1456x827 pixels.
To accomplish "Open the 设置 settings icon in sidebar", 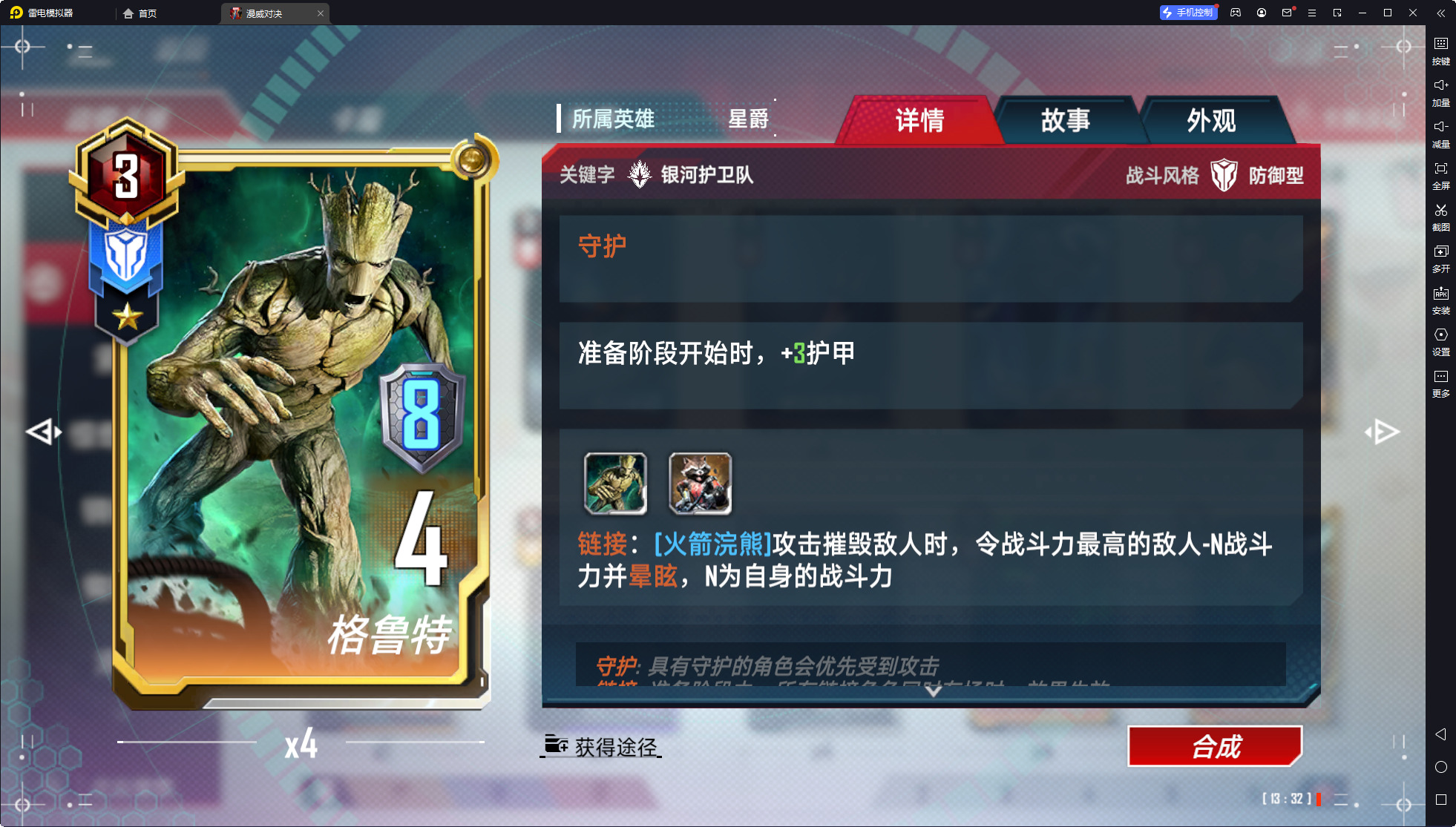I will pos(1440,341).
